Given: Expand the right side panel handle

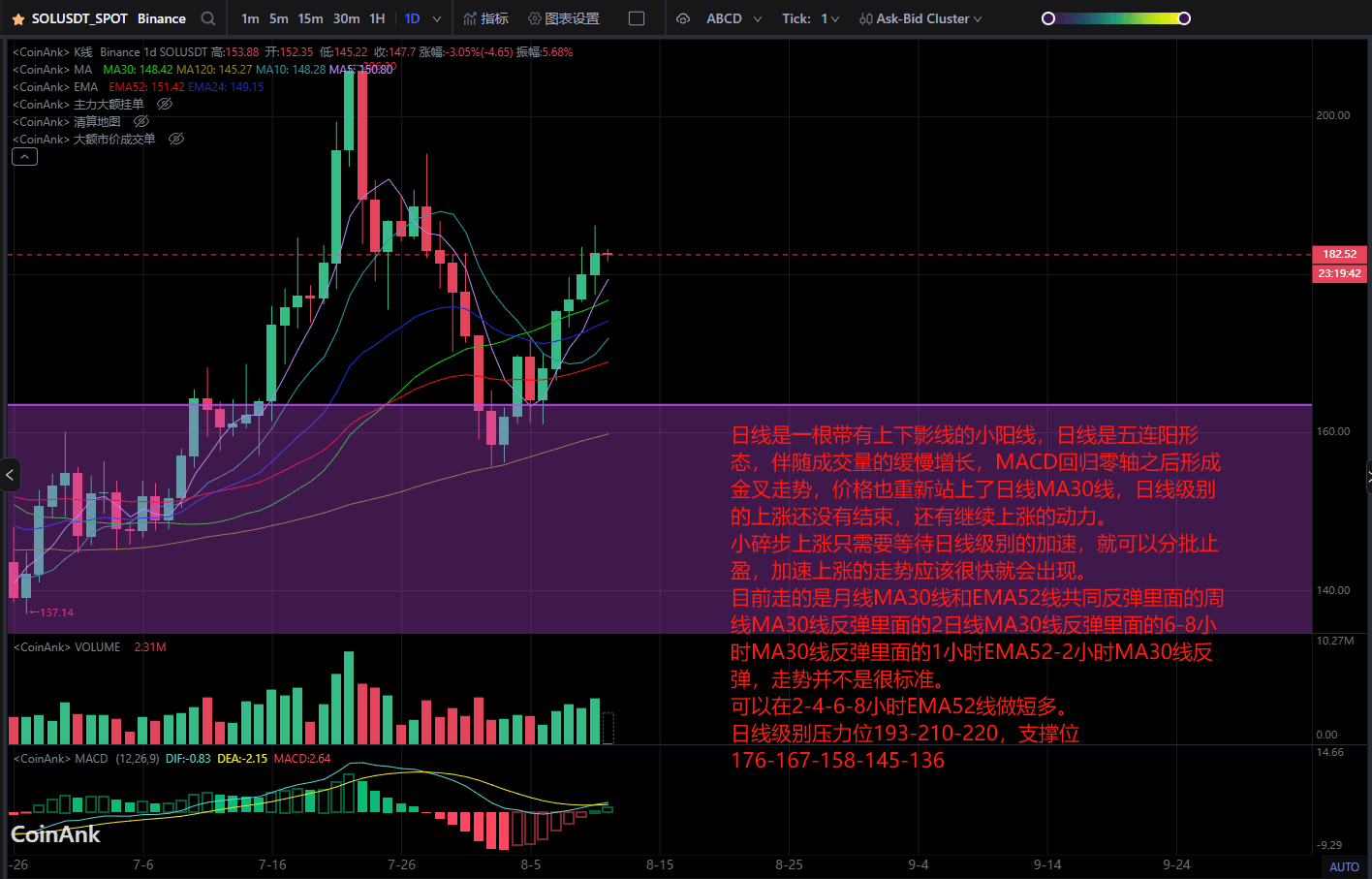Looking at the screenshot, I should [x=1368, y=475].
